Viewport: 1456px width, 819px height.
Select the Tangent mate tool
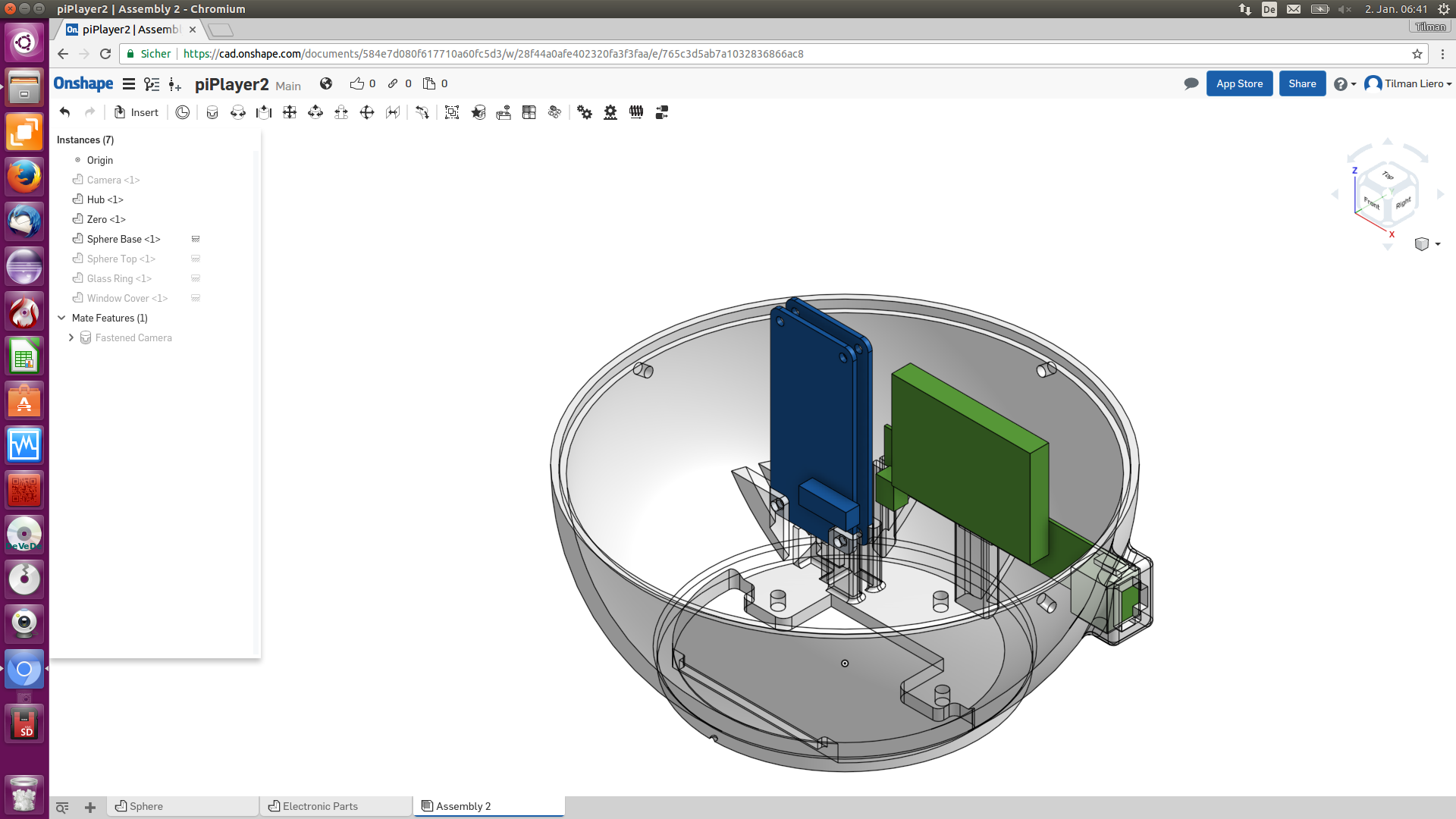pos(422,112)
